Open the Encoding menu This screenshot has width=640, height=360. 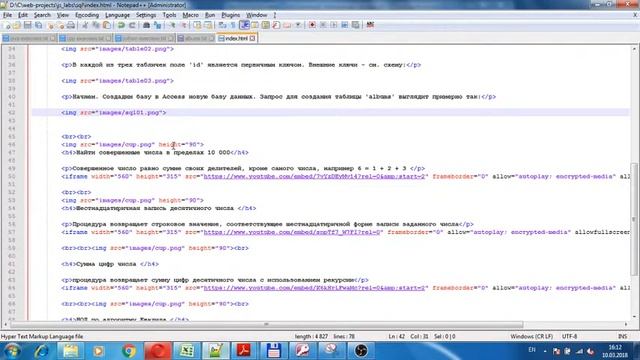pos(87,15)
